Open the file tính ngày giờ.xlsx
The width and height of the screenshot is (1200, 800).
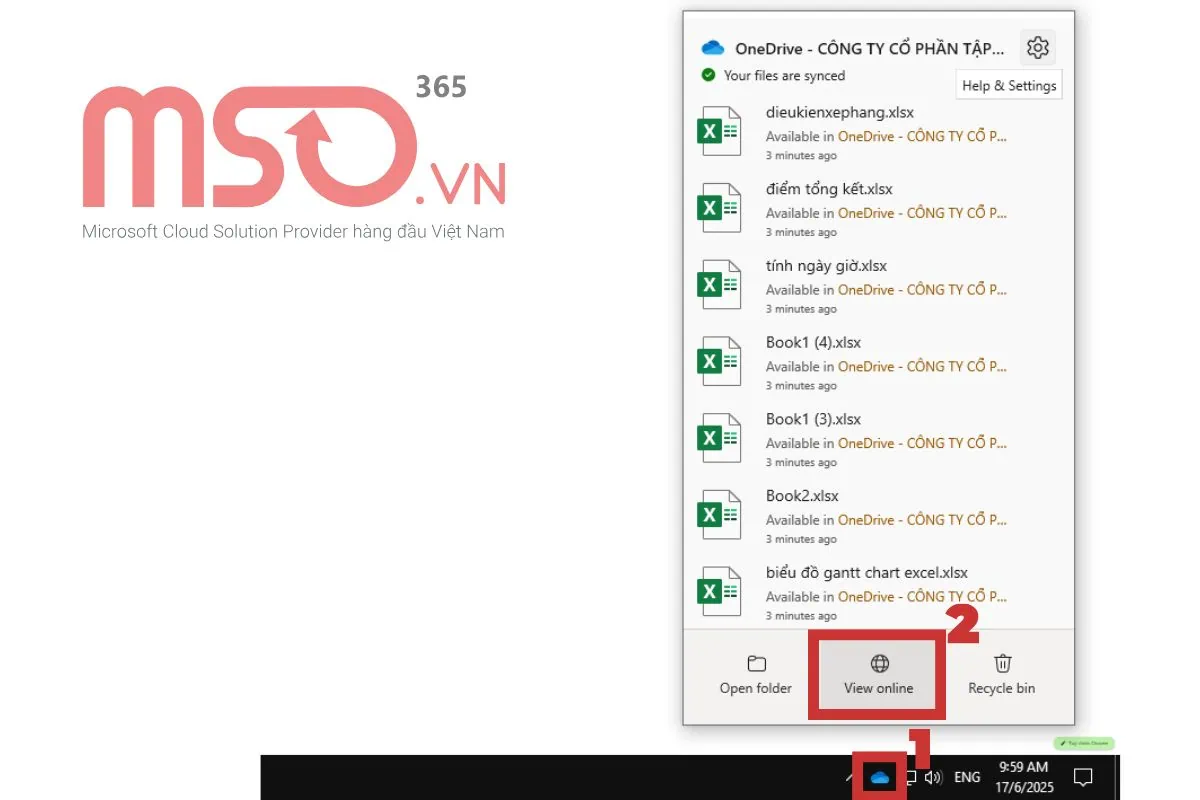click(826, 266)
